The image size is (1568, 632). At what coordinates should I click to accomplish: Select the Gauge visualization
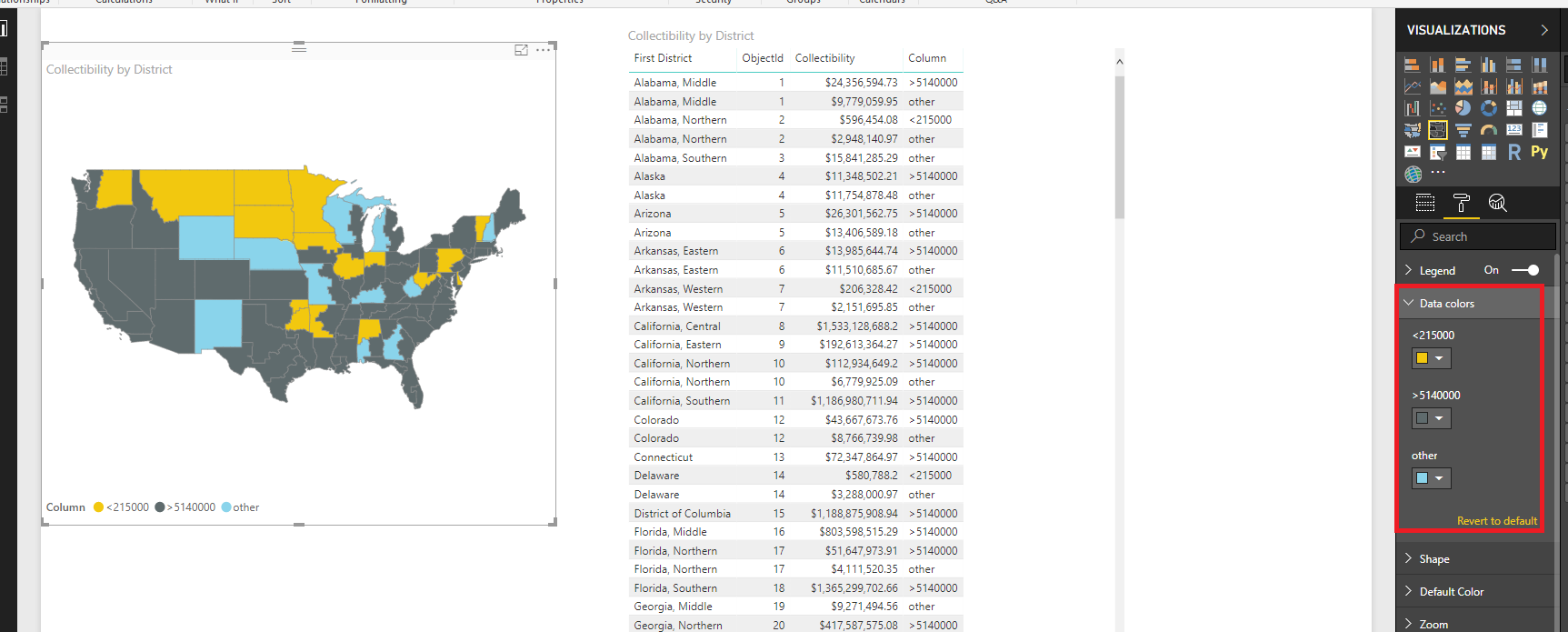(x=1488, y=130)
